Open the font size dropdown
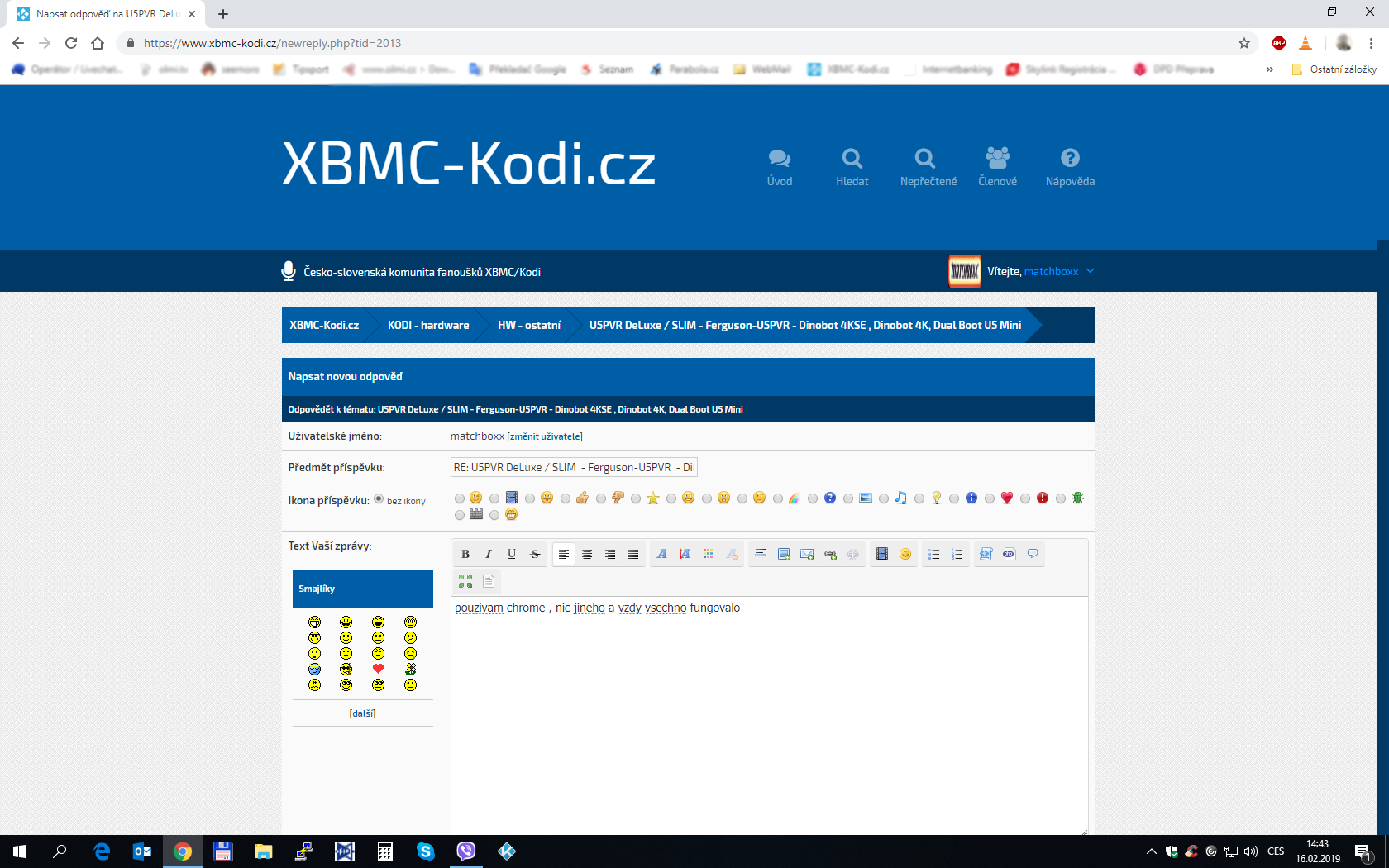 685,554
